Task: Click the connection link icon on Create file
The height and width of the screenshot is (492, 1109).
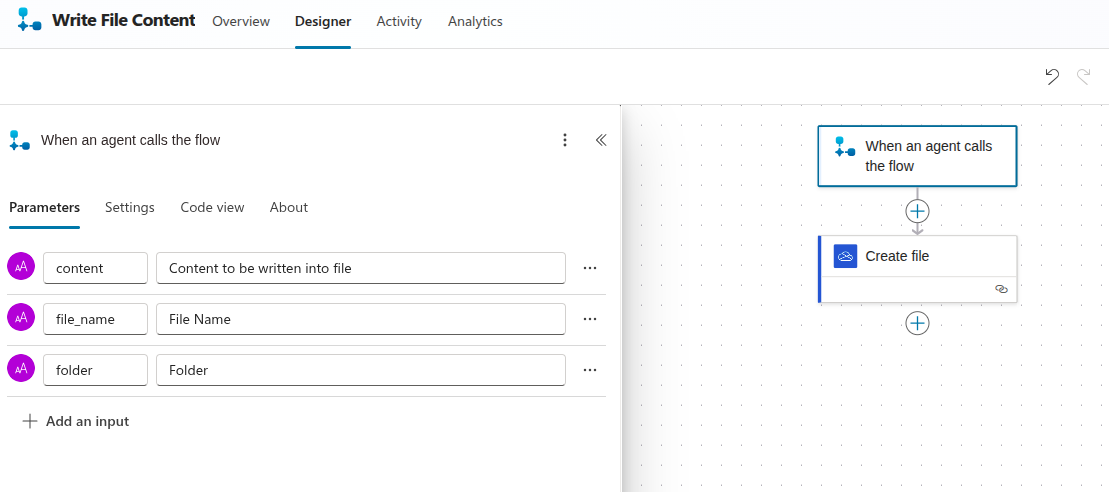Action: (x=1001, y=289)
